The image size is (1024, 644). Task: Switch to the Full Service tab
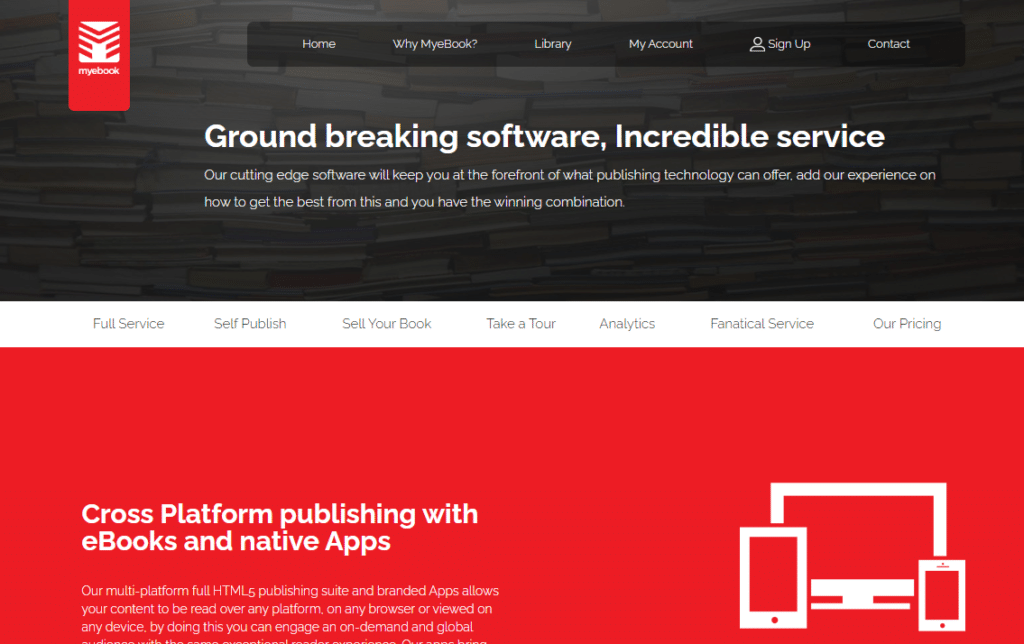click(128, 323)
